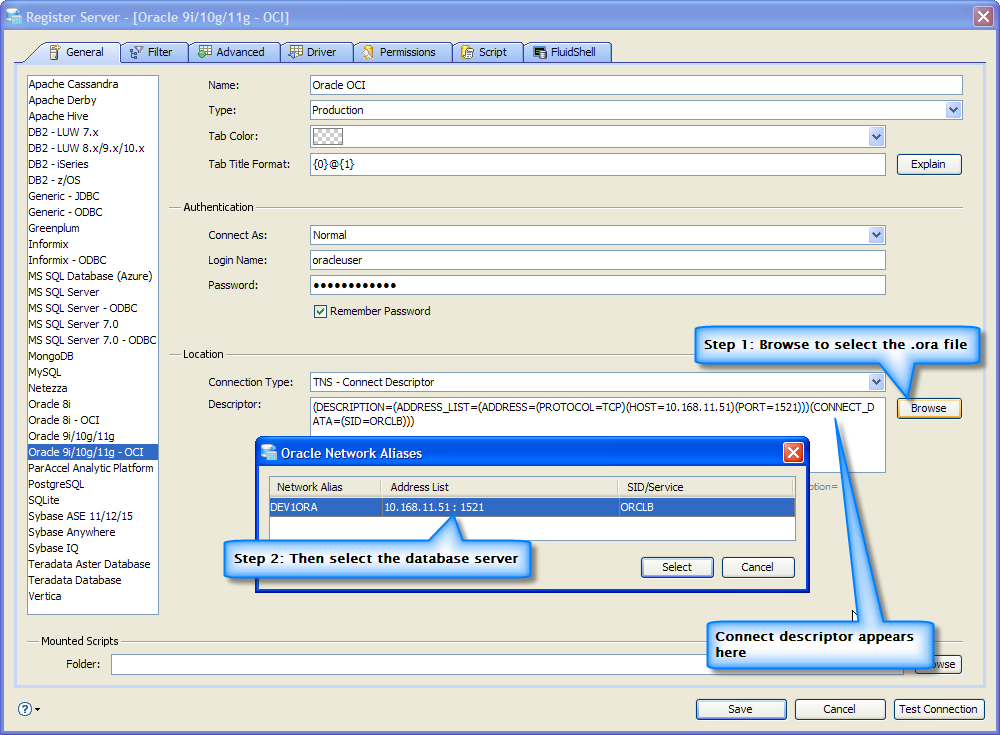Click the Password field
1000x735 pixels.
598,285
